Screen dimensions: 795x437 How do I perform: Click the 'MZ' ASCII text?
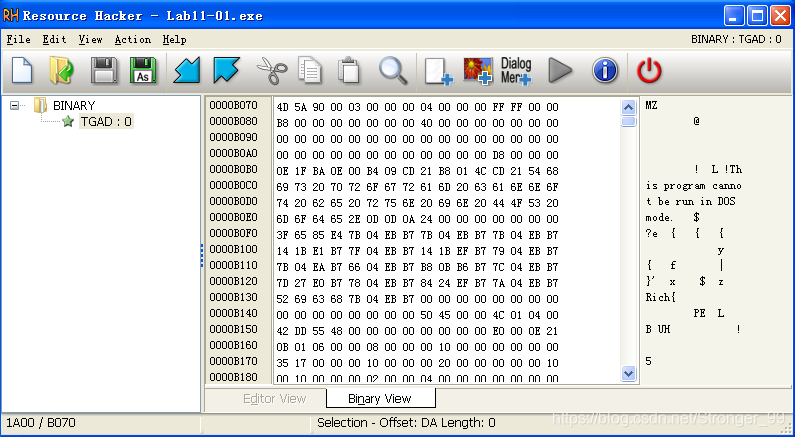(x=652, y=105)
